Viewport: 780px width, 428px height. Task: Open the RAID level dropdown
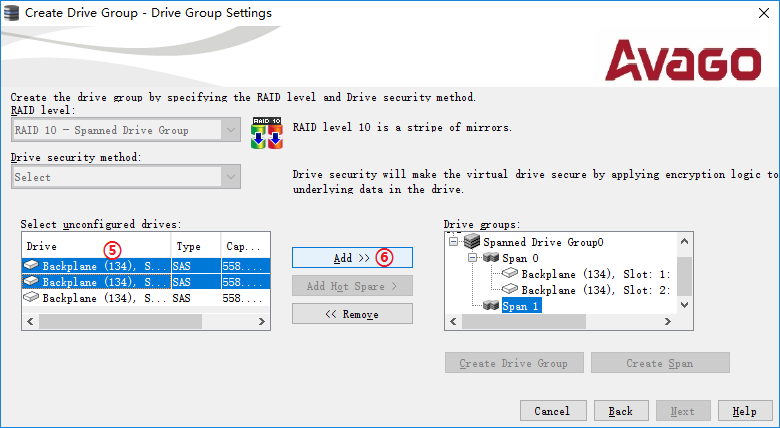(x=231, y=129)
